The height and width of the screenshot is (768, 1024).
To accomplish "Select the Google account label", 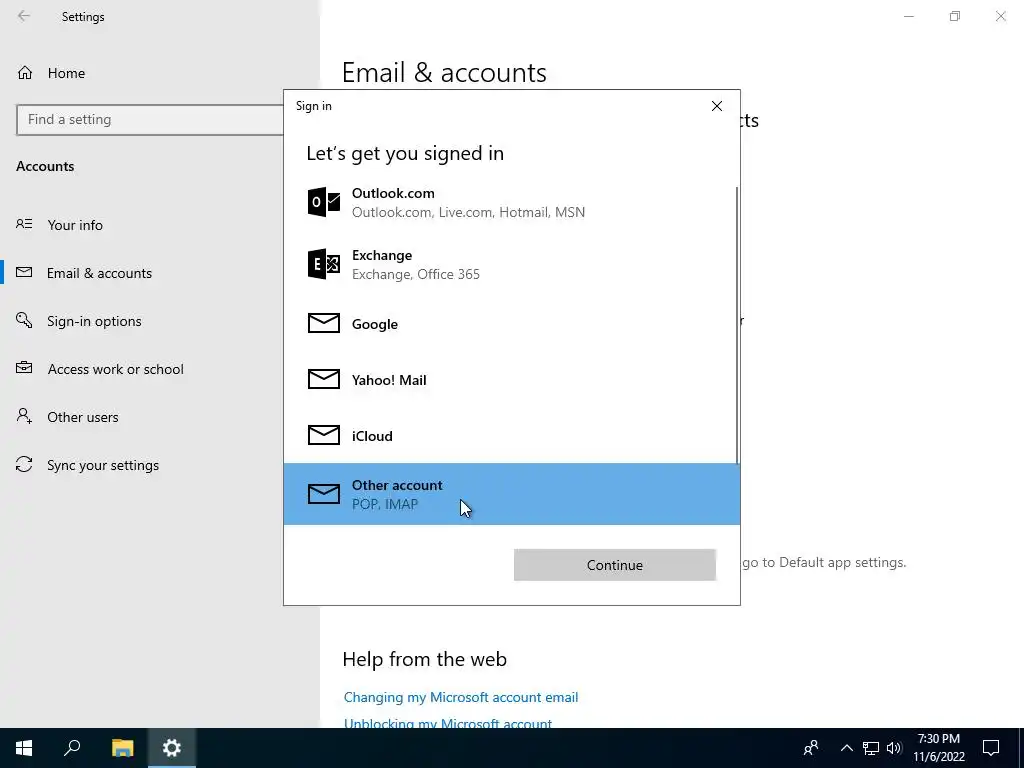I will tap(375, 324).
